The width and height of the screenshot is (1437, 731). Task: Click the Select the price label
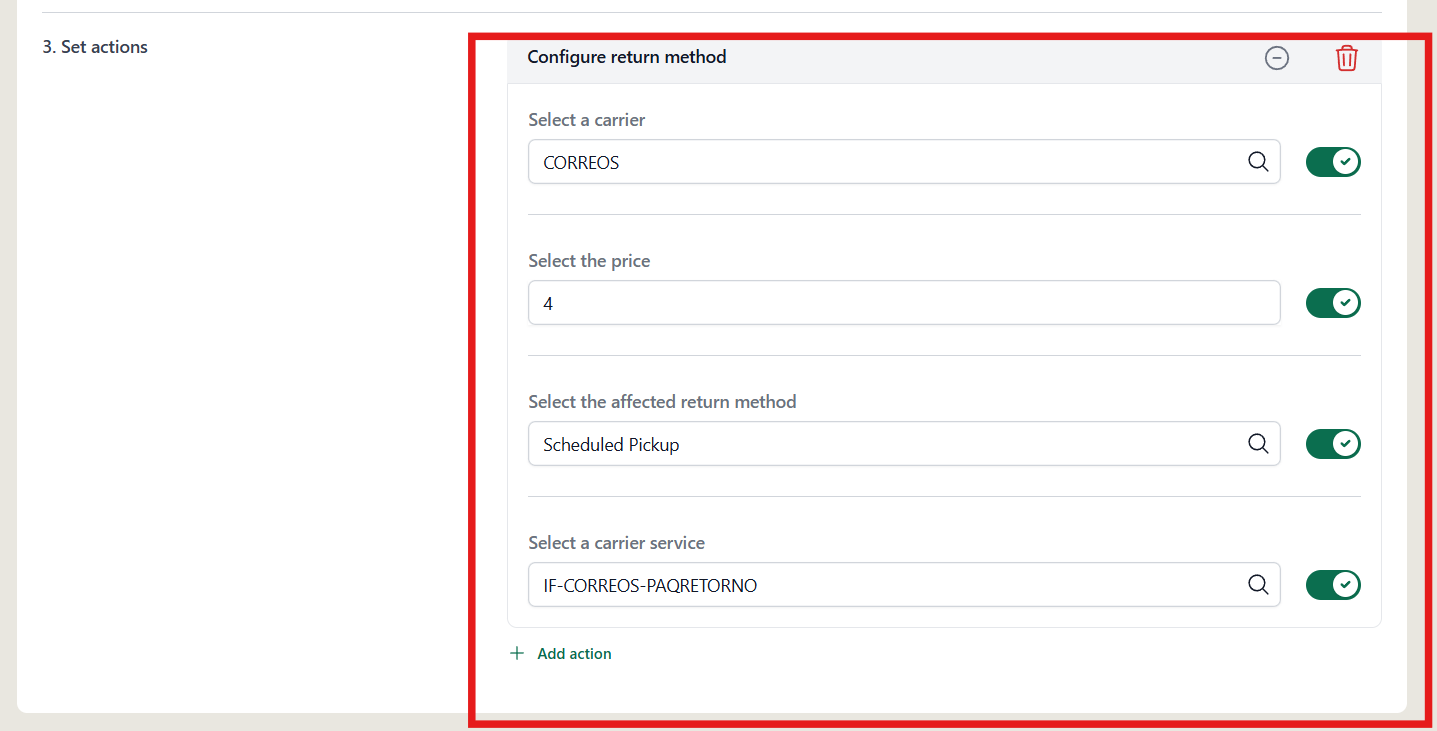click(589, 261)
